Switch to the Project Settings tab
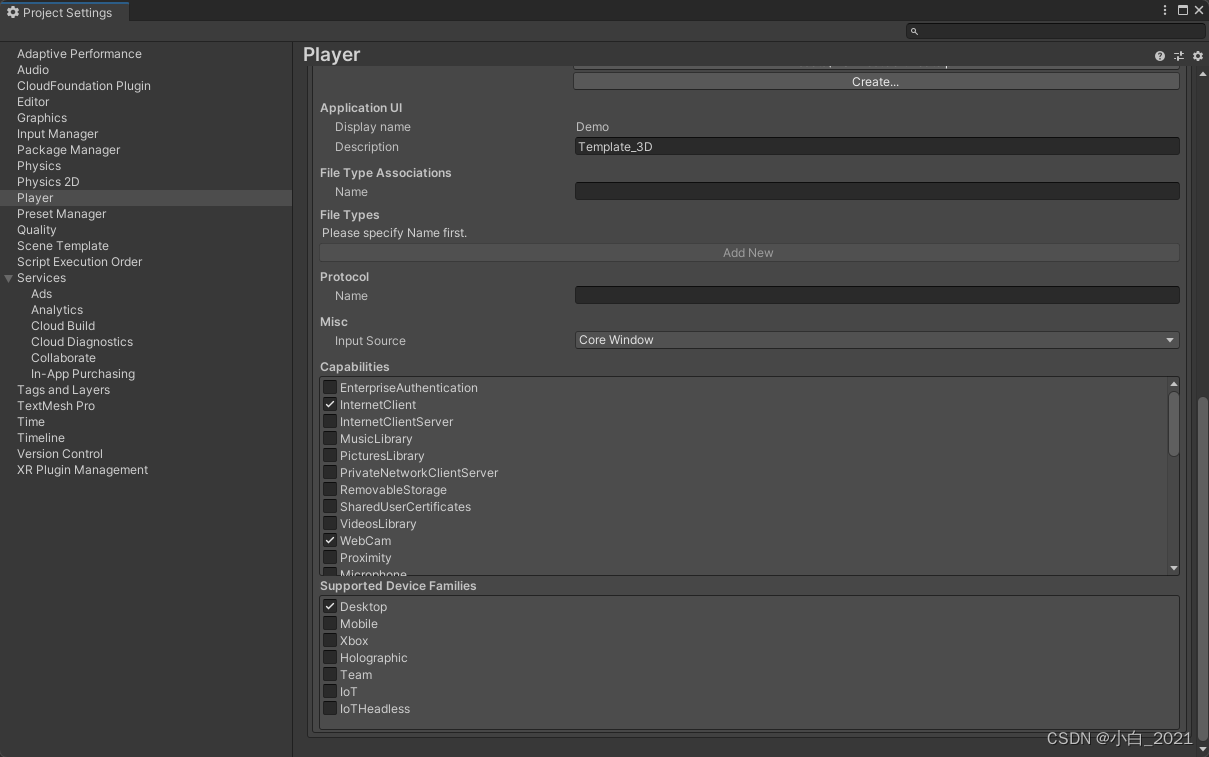This screenshot has height=757, width=1209. 63,12
